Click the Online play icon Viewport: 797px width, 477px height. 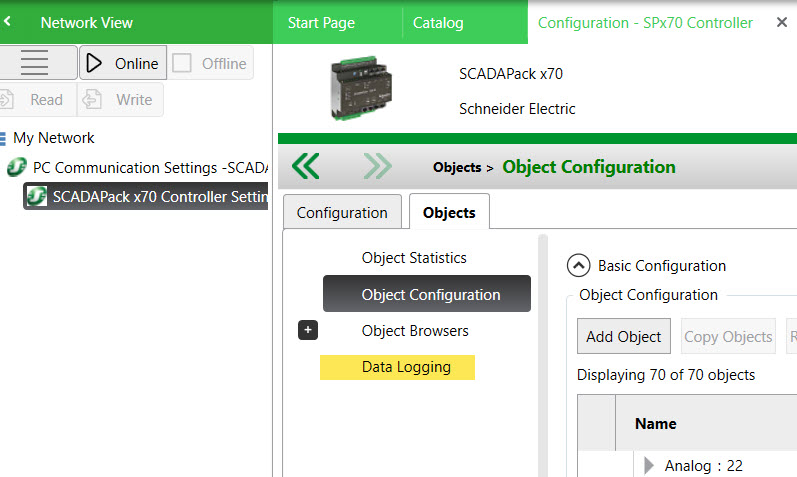click(x=94, y=63)
